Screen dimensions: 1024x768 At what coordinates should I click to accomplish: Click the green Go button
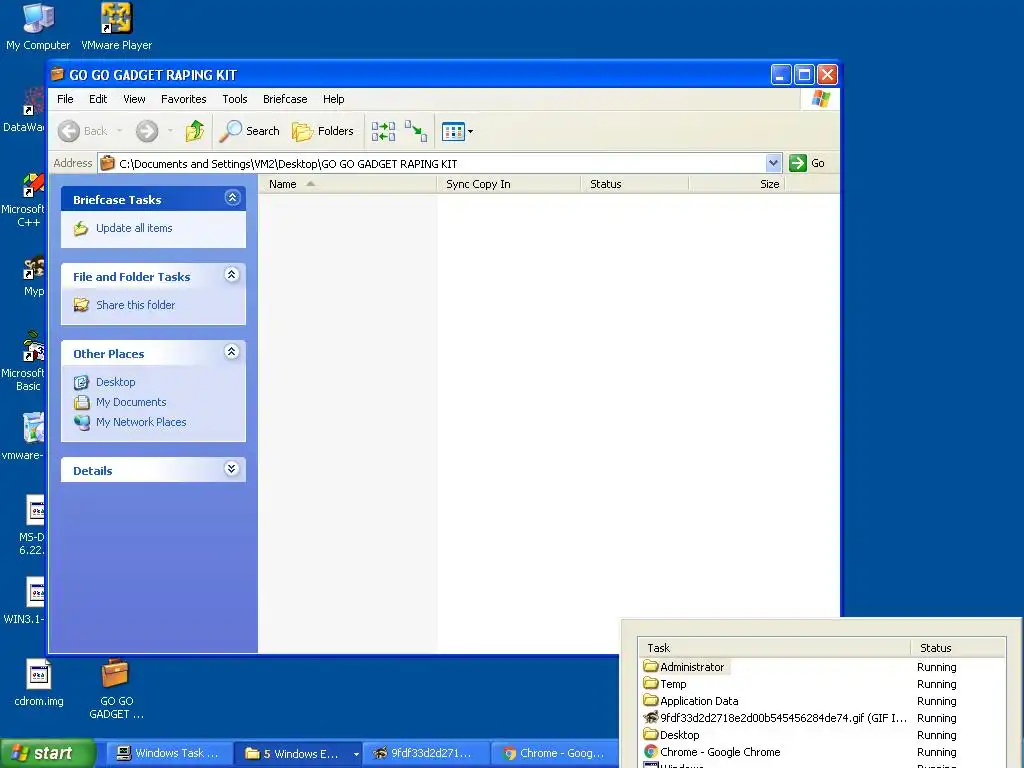coord(808,163)
